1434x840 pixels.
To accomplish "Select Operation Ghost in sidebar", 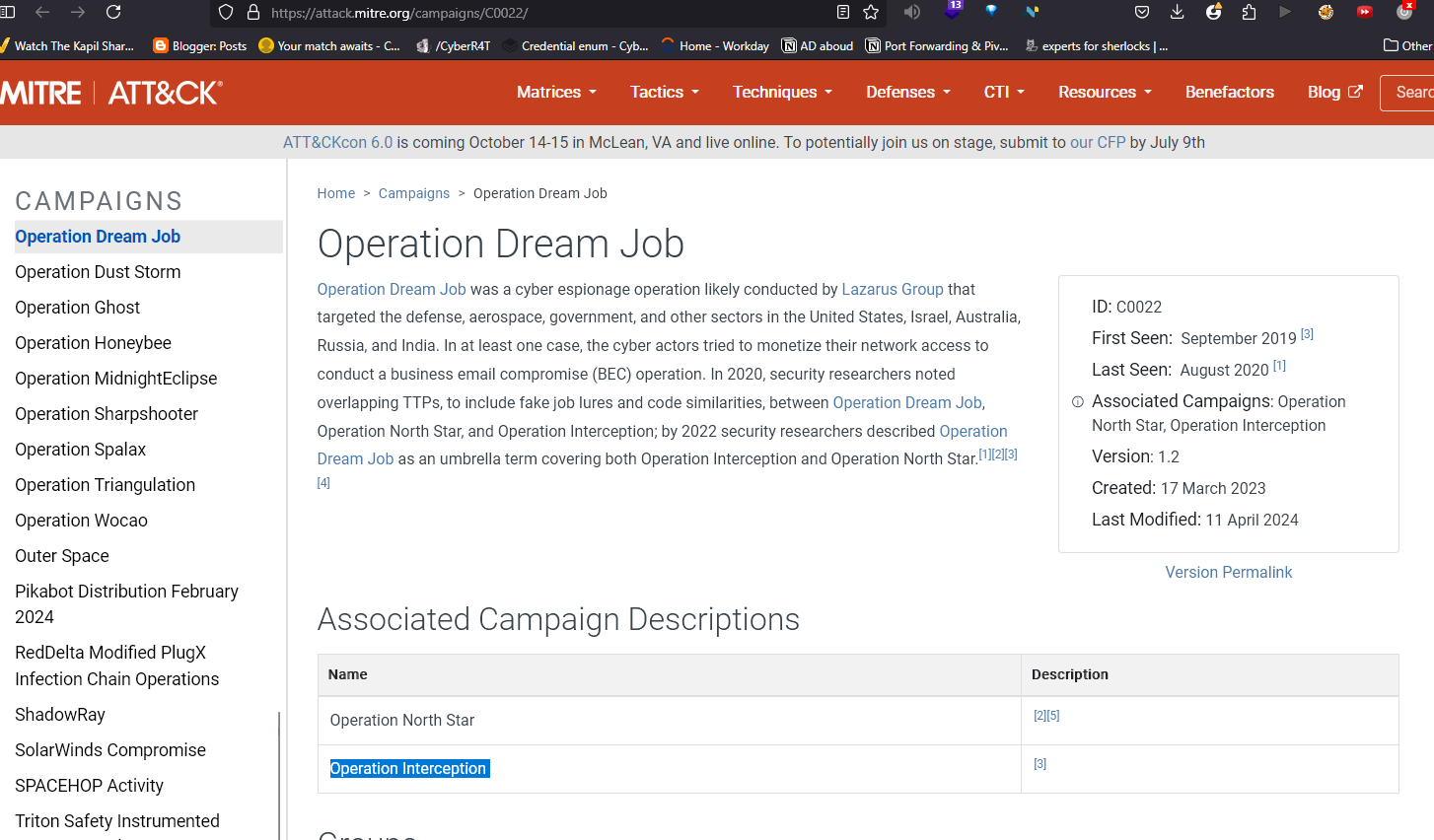I will coord(78,308).
